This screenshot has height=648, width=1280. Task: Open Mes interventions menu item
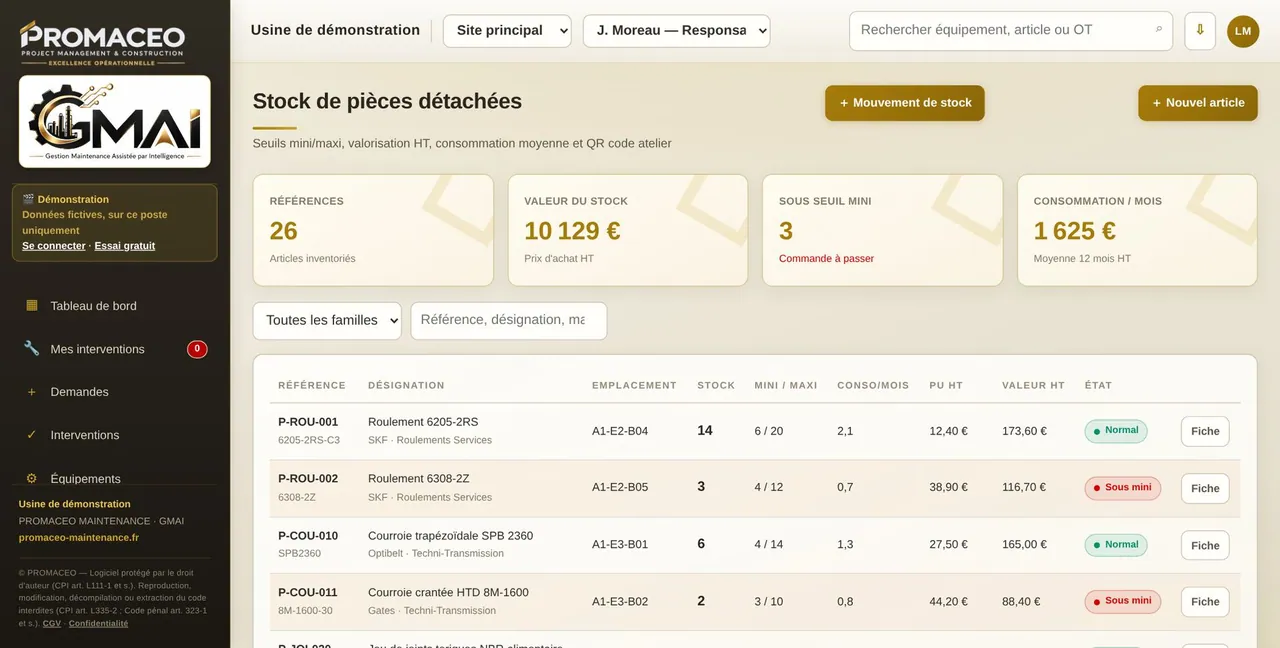[x=115, y=349]
